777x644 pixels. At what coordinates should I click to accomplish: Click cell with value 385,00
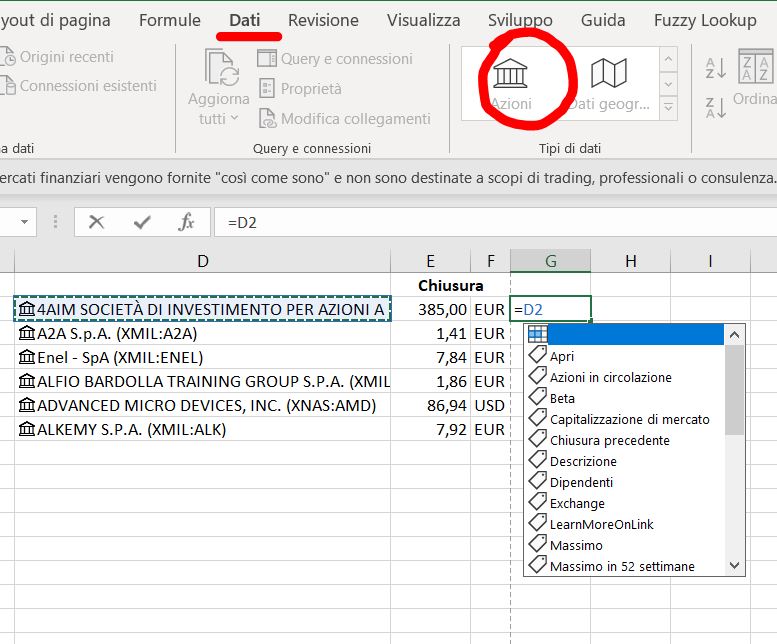pyautogui.click(x=431, y=309)
